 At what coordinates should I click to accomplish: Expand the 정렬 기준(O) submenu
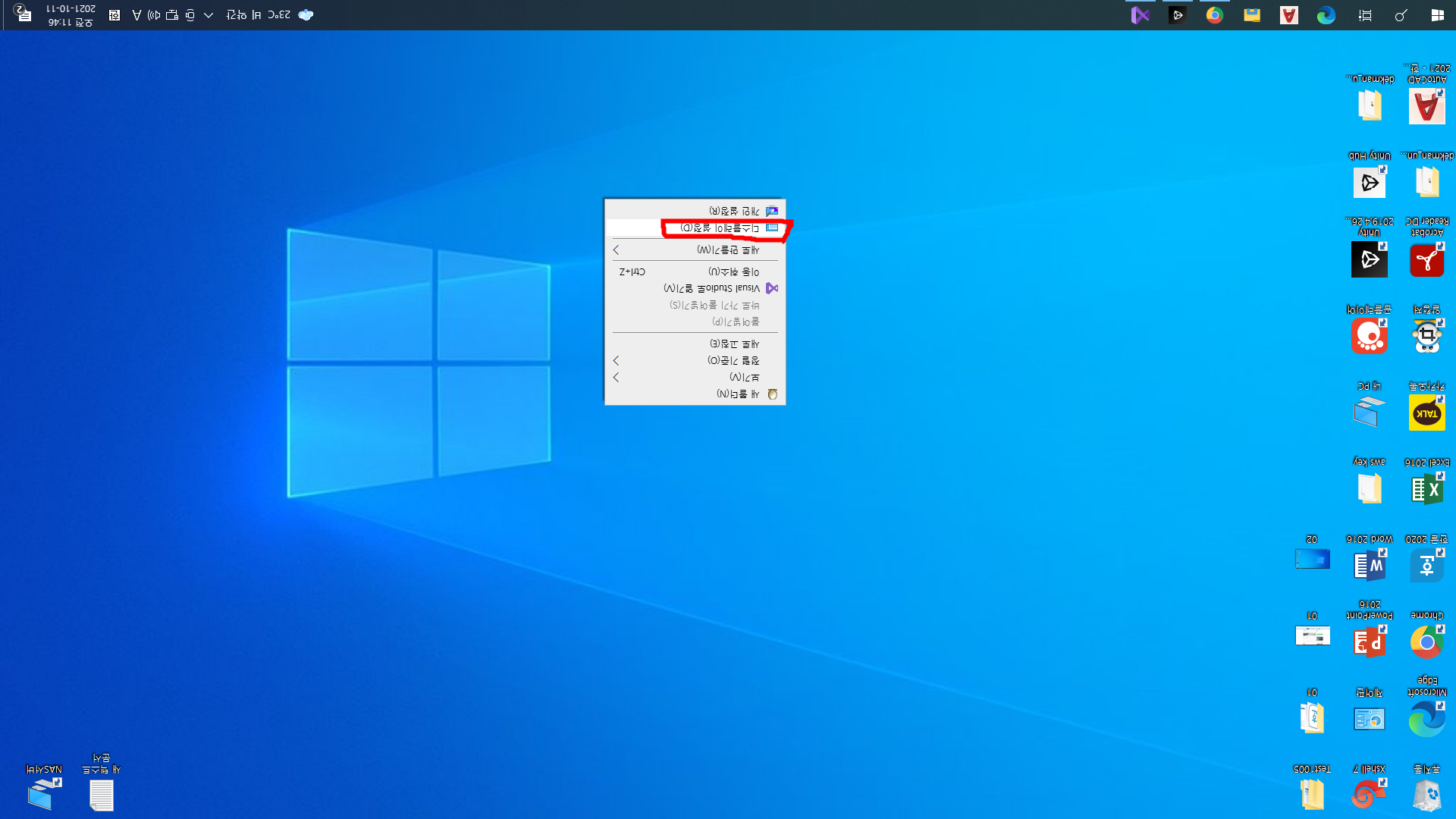(x=695, y=360)
